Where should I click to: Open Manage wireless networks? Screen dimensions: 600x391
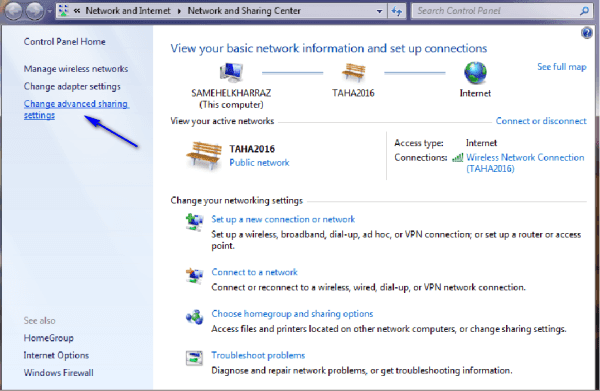pos(76,69)
